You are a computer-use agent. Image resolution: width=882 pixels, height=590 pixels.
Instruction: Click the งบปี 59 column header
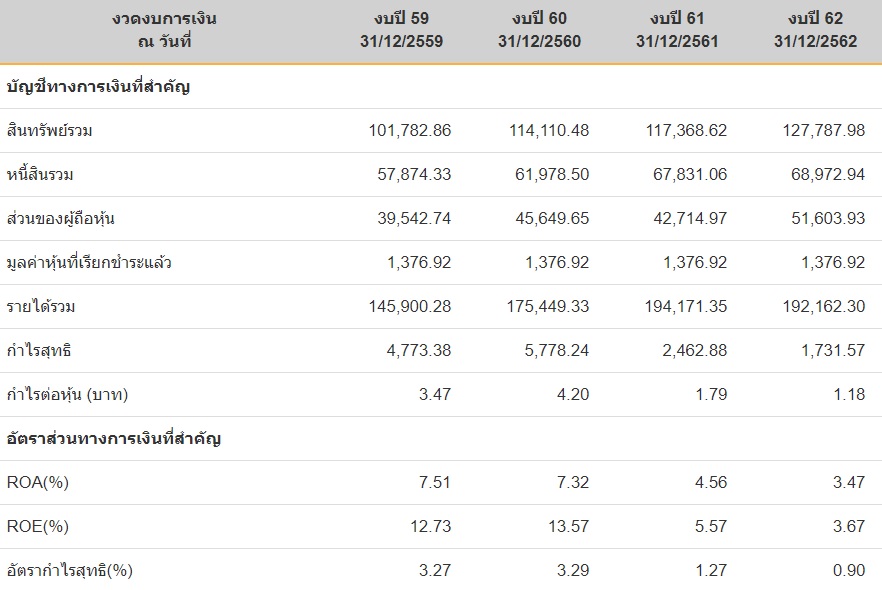point(401,30)
